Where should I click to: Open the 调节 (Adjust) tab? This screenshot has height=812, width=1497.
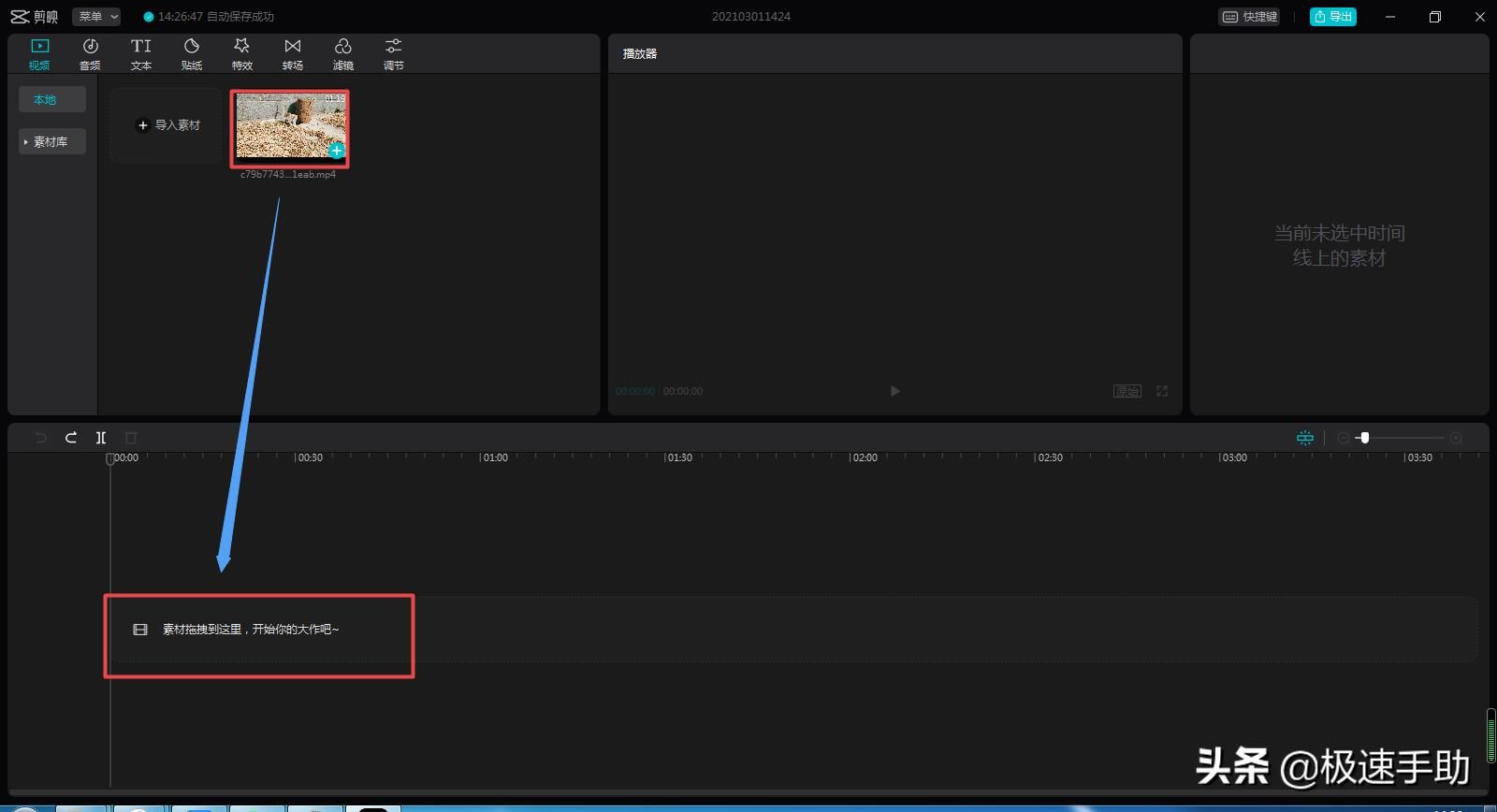point(394,53)
